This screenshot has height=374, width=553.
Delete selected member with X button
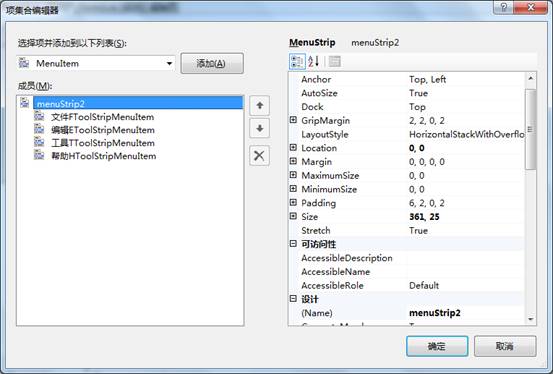click(260, 155)
